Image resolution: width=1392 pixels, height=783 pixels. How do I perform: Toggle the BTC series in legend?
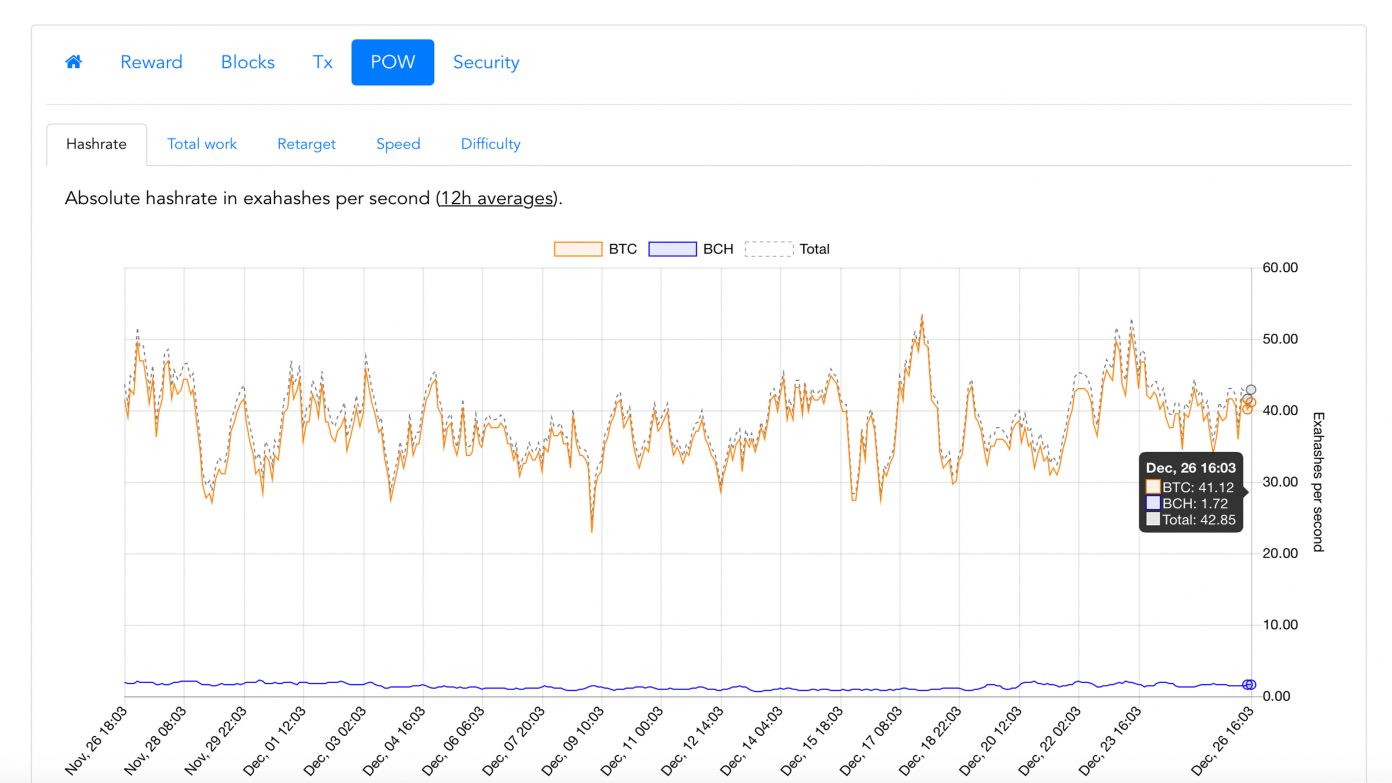click(595, 249)
